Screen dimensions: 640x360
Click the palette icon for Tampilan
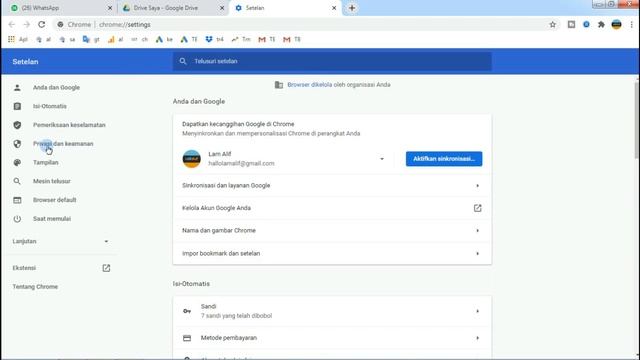pyautogui.click(x=17, y=162)
